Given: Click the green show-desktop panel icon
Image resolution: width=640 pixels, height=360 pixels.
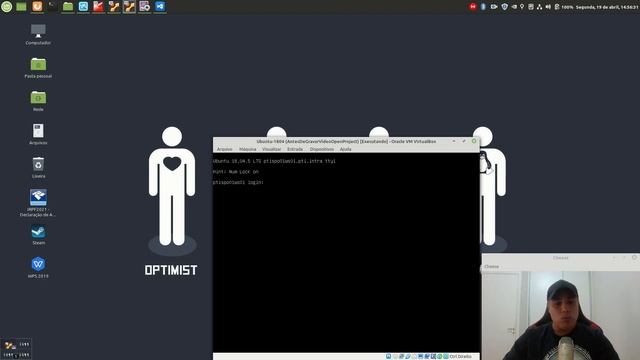Looking at the screenshot, I should (21, 7).
